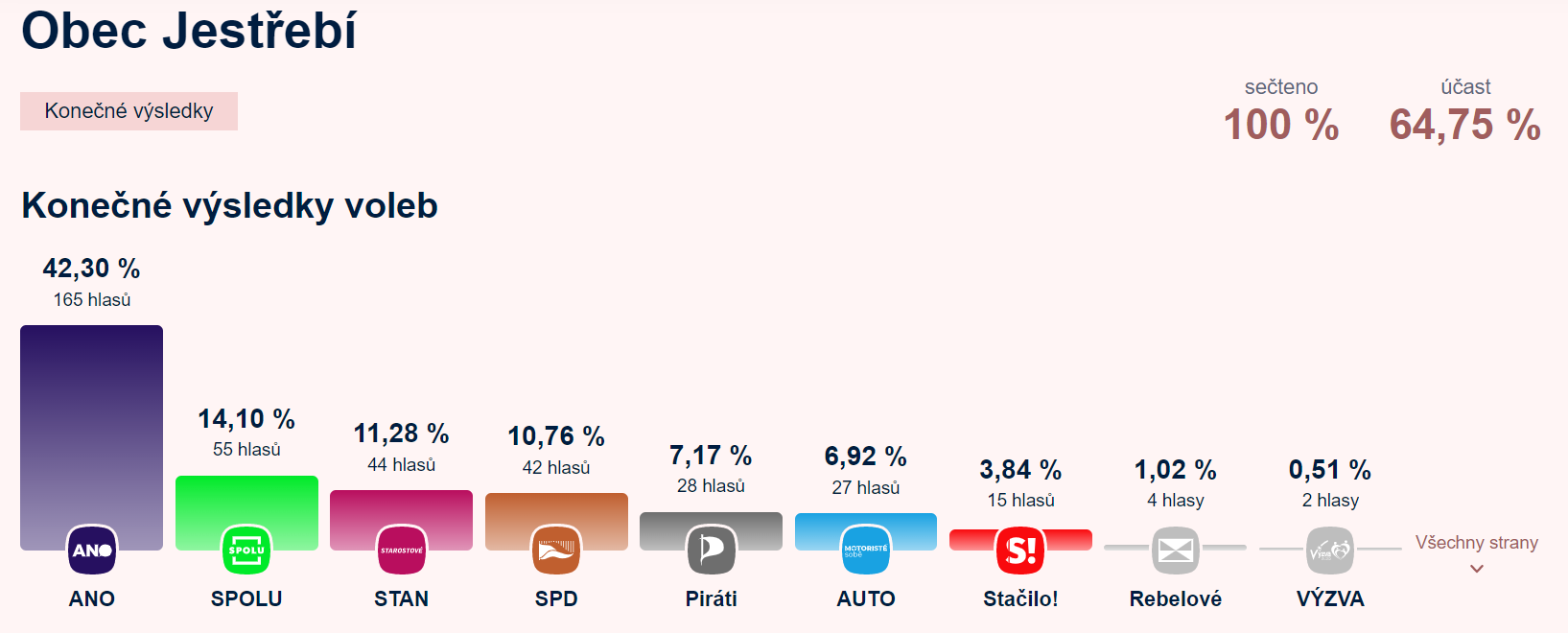Click the red Stačilo! party icon

click(1020, 551)
